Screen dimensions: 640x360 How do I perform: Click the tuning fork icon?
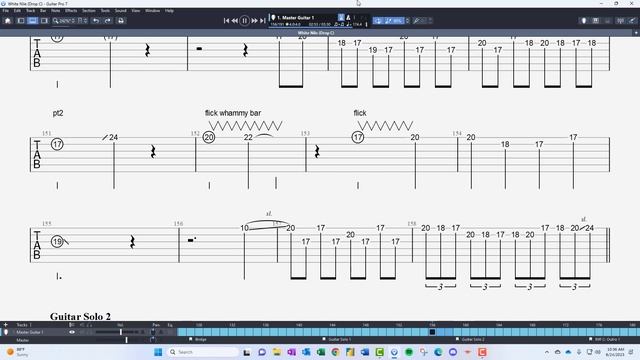(416, 20)
